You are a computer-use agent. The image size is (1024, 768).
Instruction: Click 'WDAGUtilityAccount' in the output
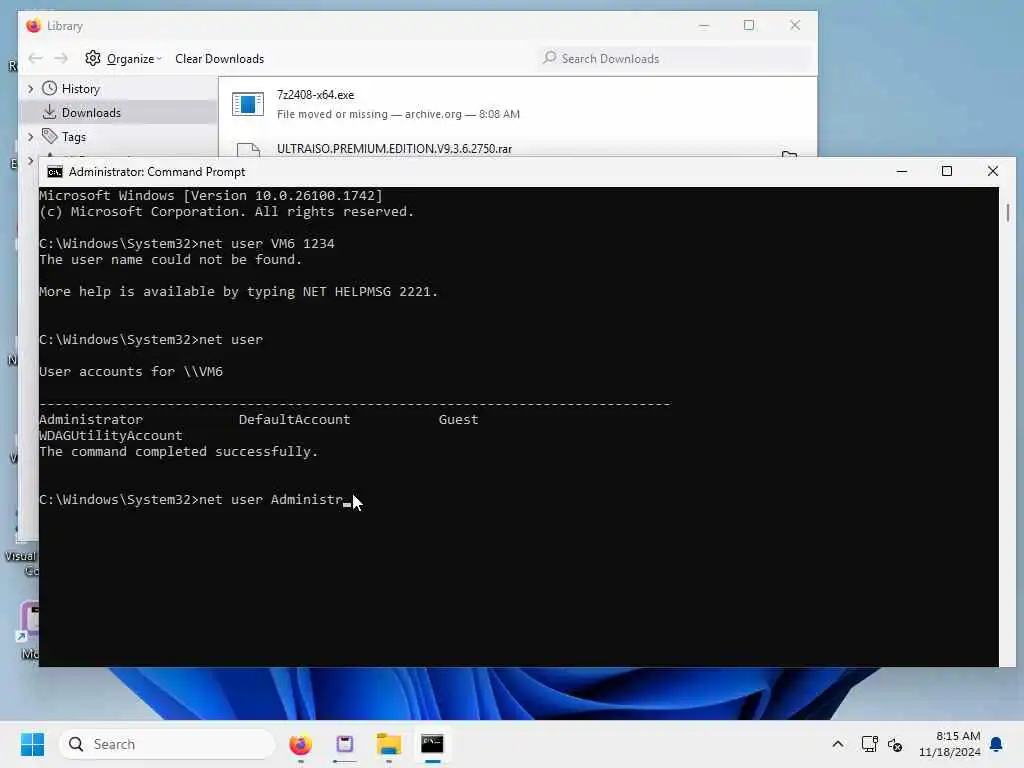tap(110, 436)
